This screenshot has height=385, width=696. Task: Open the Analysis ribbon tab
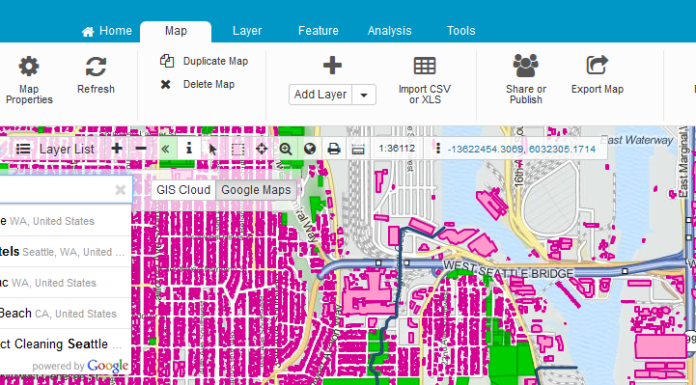(x=389, y=31)
